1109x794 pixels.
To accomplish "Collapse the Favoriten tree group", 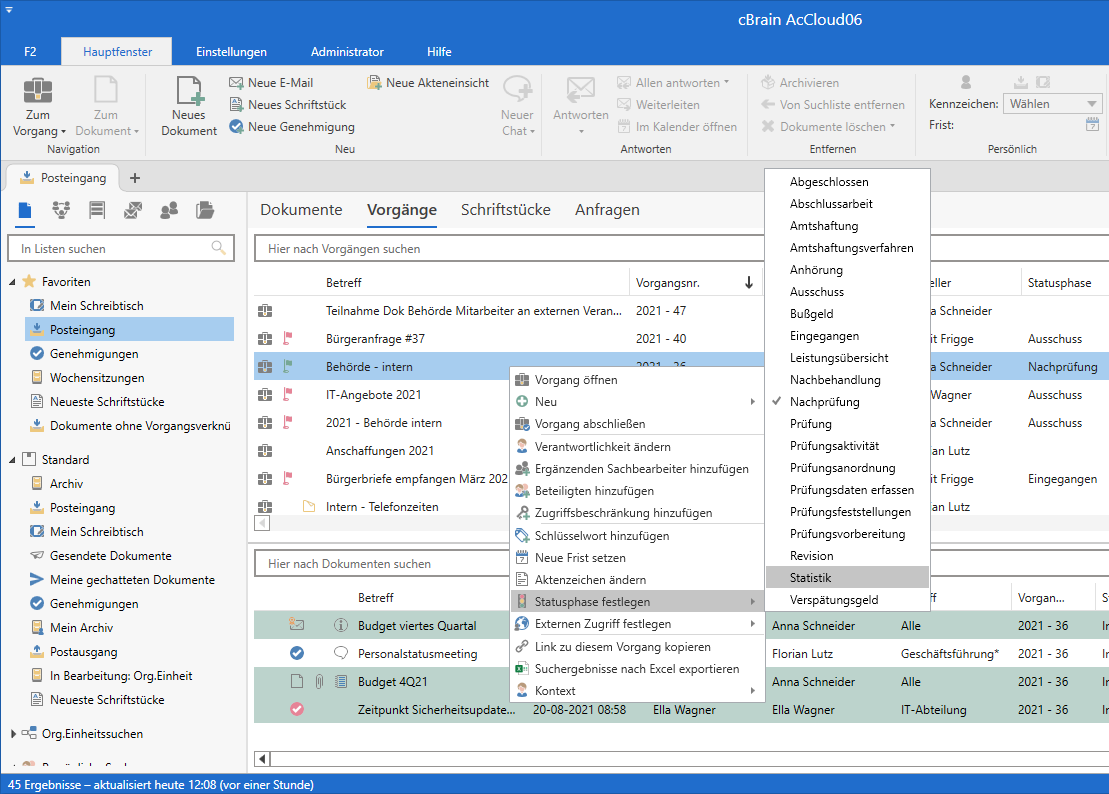I will (x=13, y=282).
